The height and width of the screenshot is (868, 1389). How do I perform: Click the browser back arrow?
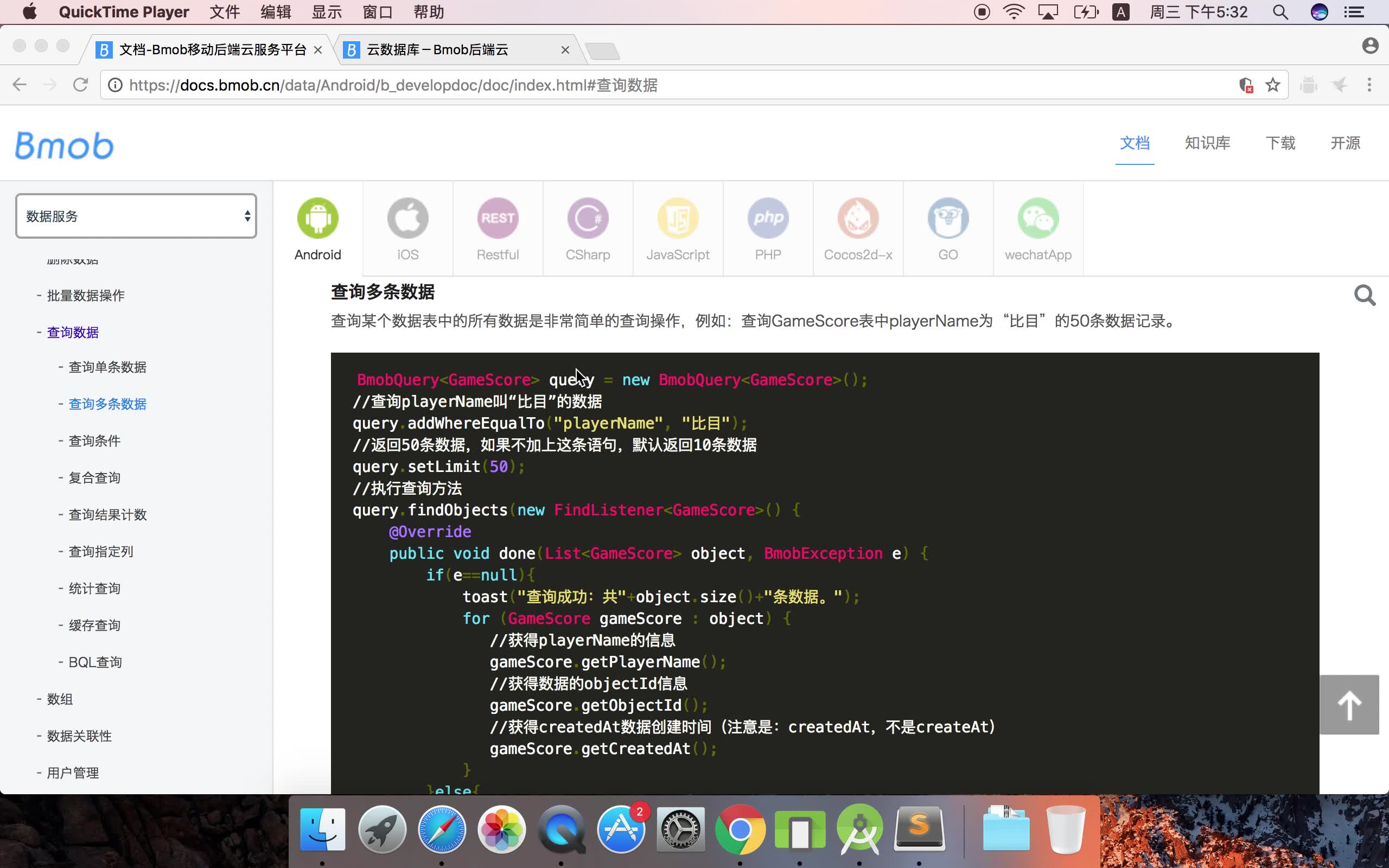pos(20,85)
